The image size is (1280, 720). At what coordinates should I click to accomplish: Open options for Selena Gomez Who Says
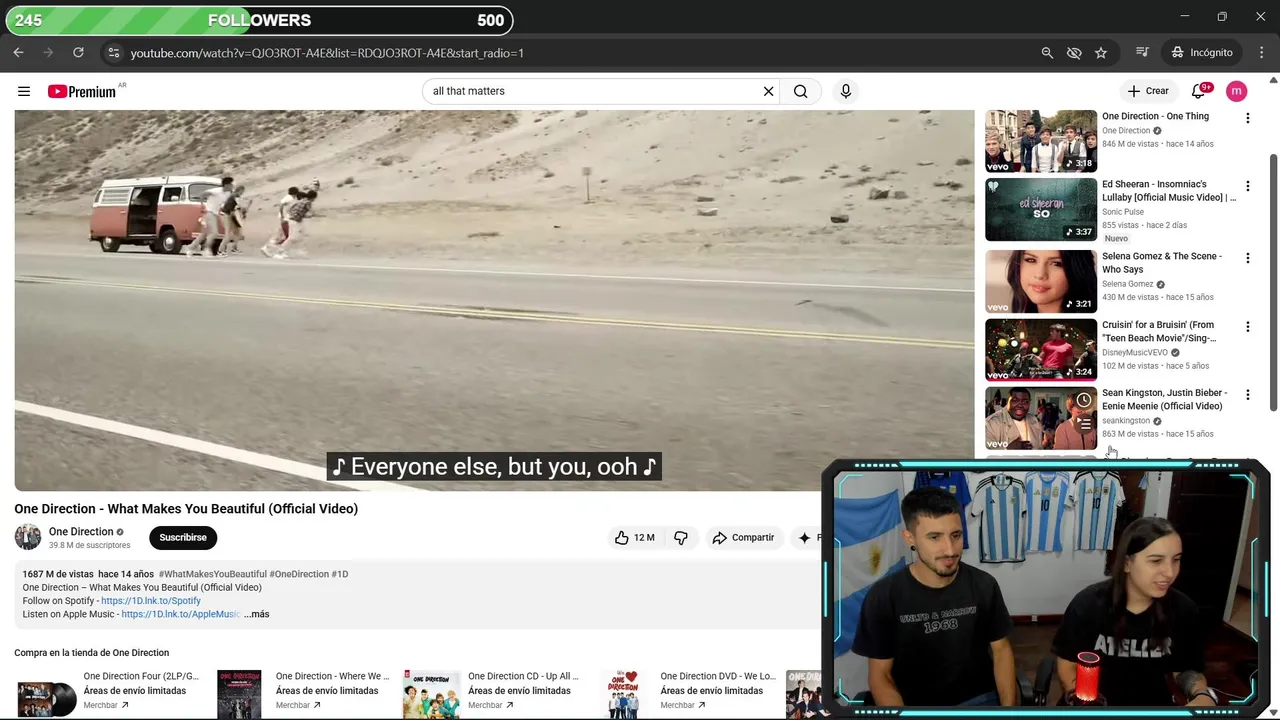click(x=1247, y=258)
